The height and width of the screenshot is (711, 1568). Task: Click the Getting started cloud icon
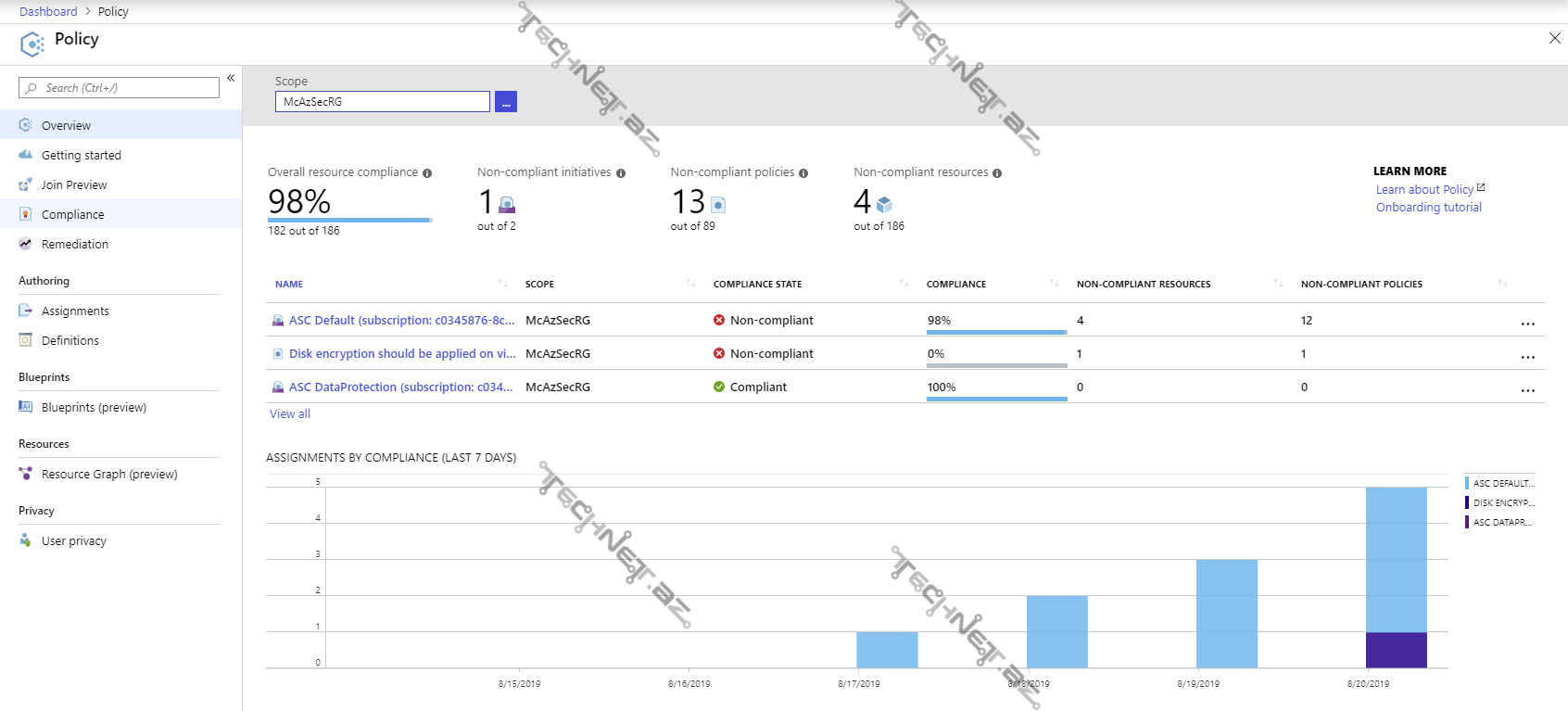[x=26, y=155]
